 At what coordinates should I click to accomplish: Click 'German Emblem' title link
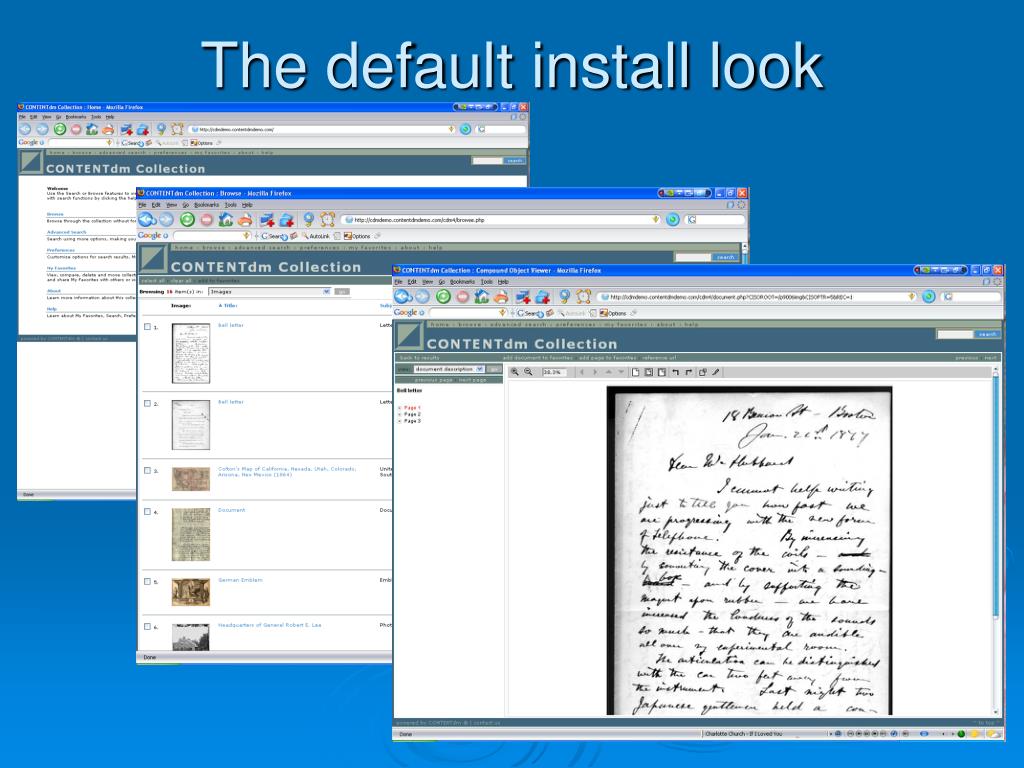(240, 580)
